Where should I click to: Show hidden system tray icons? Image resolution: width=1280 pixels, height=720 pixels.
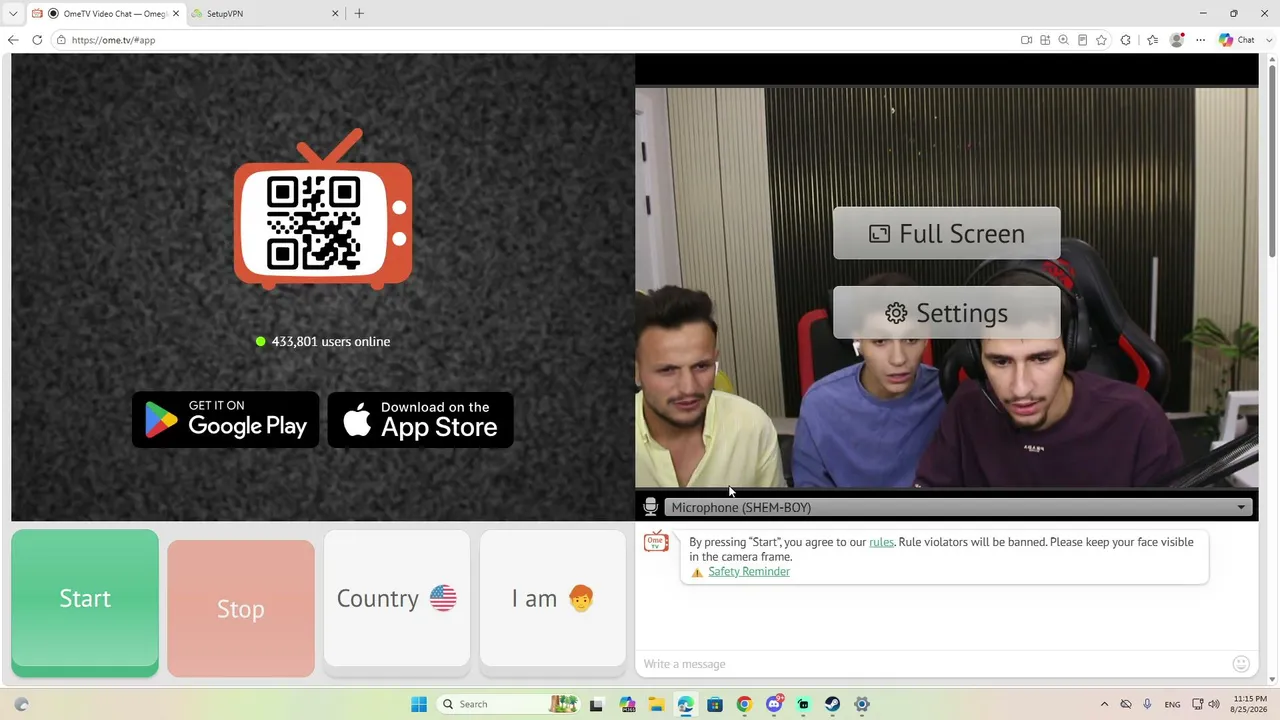pyautogui.click(x=1104, y=704)
